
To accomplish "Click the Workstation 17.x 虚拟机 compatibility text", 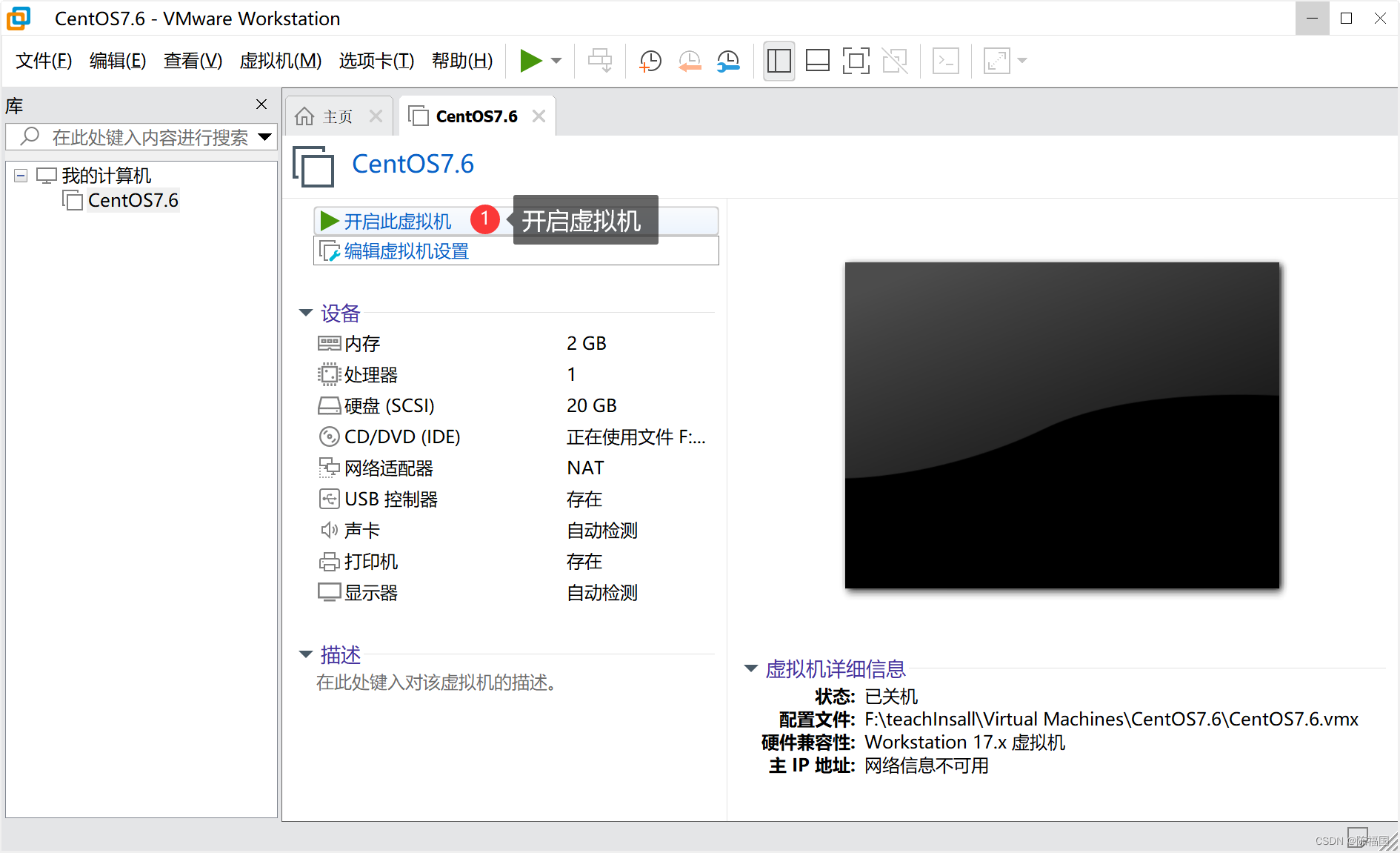I will (964, 743).
